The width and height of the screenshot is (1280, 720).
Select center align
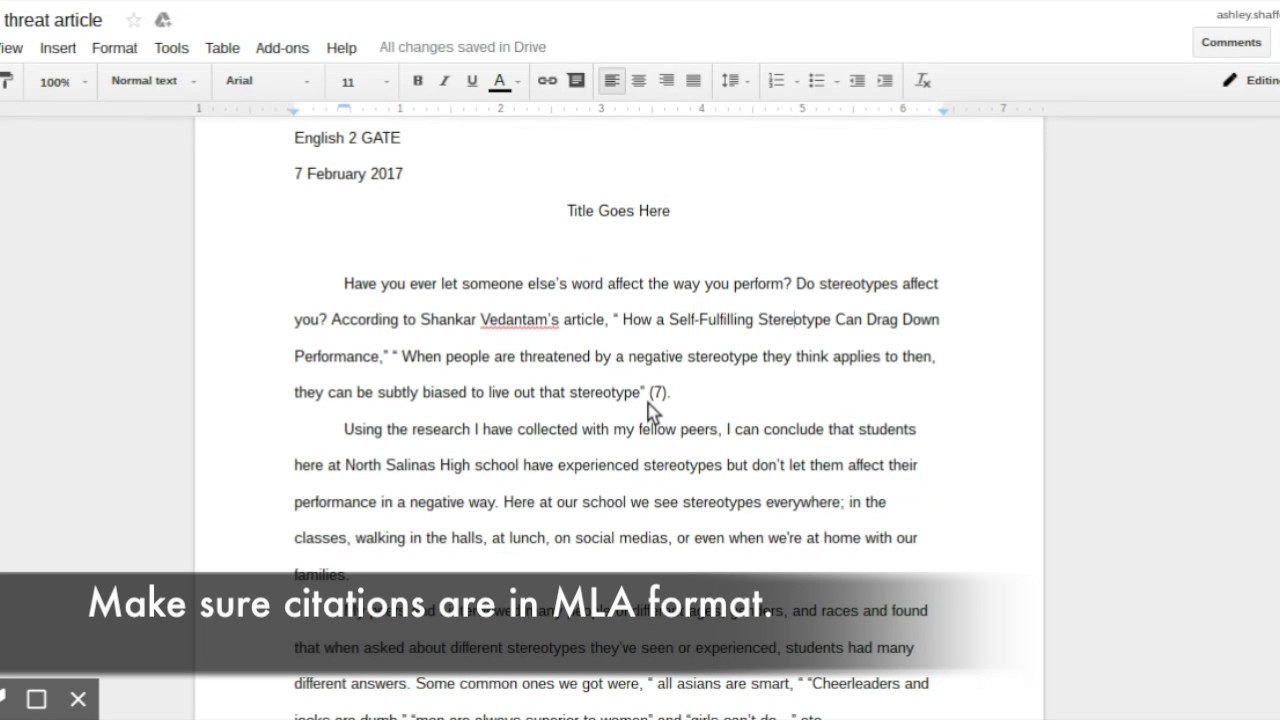tap(639, 81)
